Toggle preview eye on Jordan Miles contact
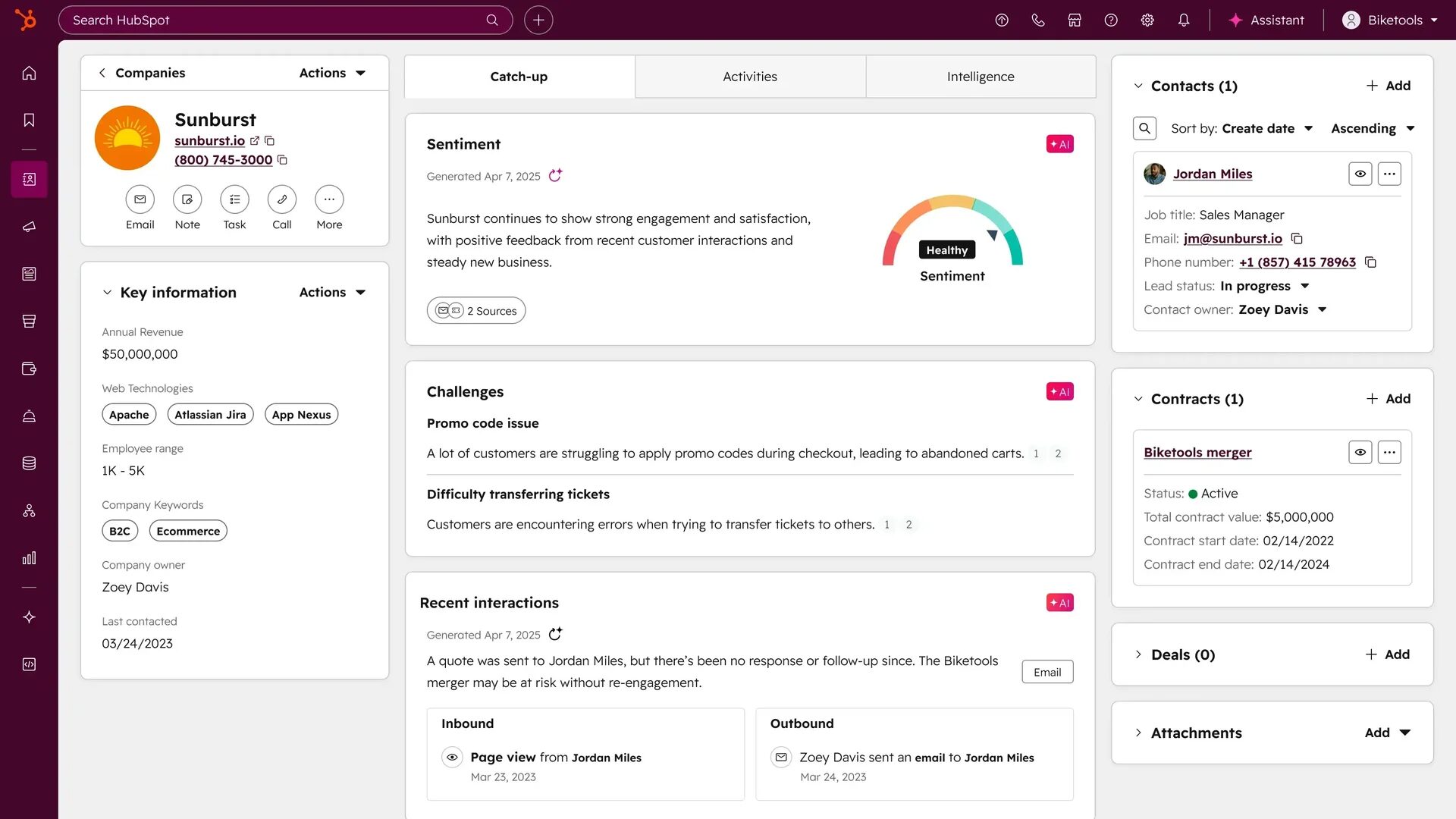Viewport: 1456px width, 819px height. 1360,174
